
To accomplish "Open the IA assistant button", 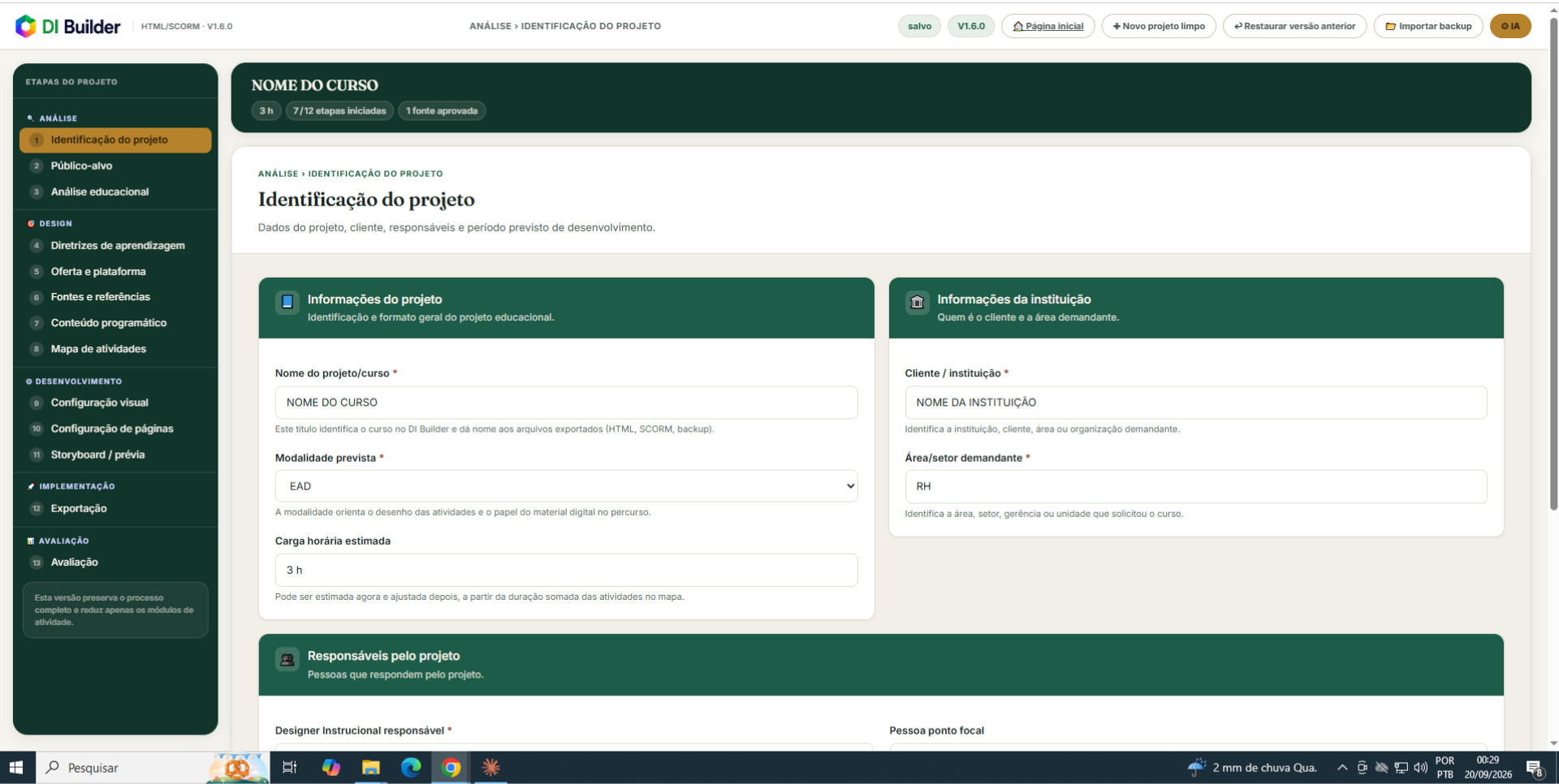I will click(x=1510, y=26).
